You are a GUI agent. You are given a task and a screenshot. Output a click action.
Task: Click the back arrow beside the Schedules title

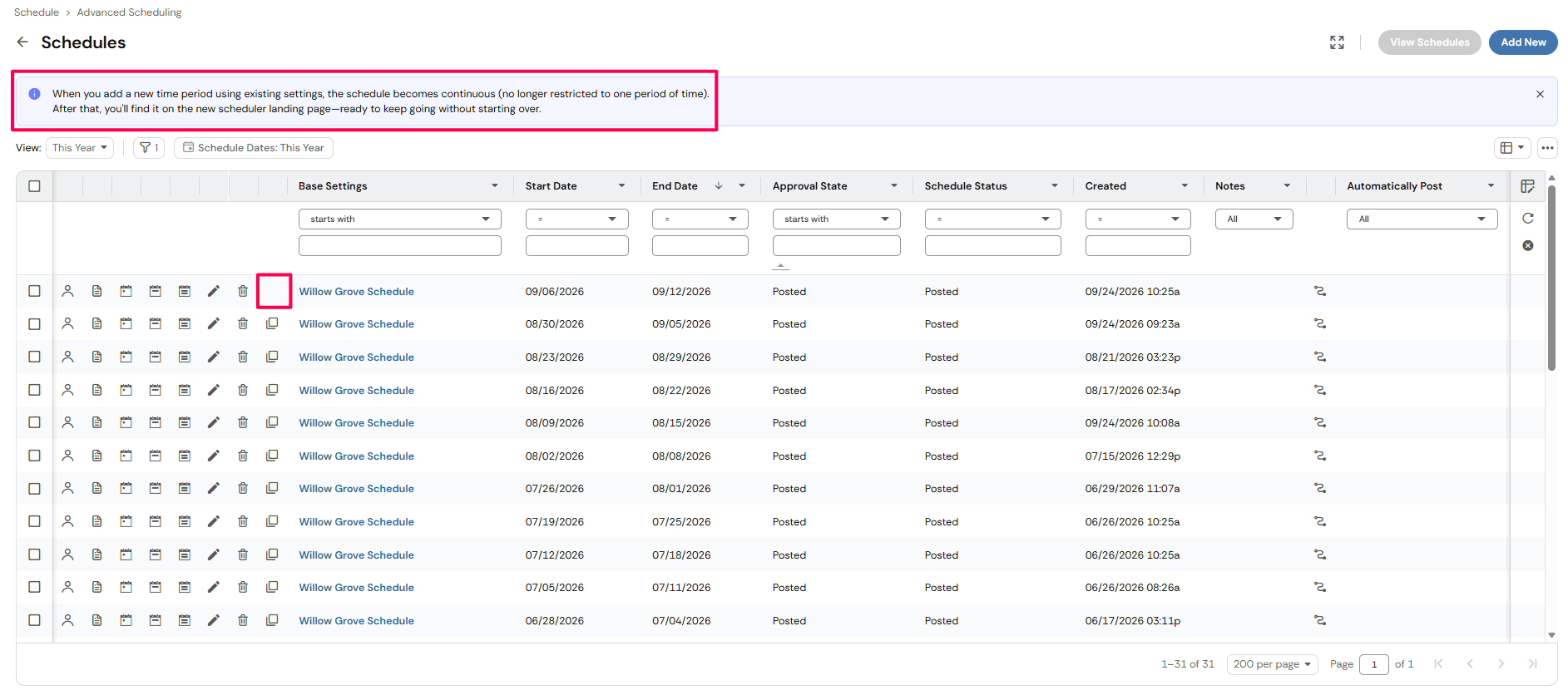tap(22, 42)
